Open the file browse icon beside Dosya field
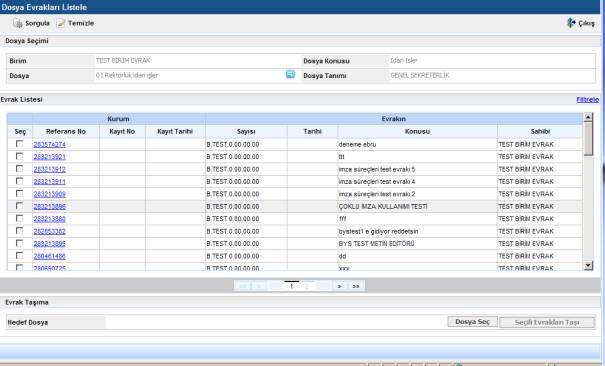605x366 pixels. [290, 74]
